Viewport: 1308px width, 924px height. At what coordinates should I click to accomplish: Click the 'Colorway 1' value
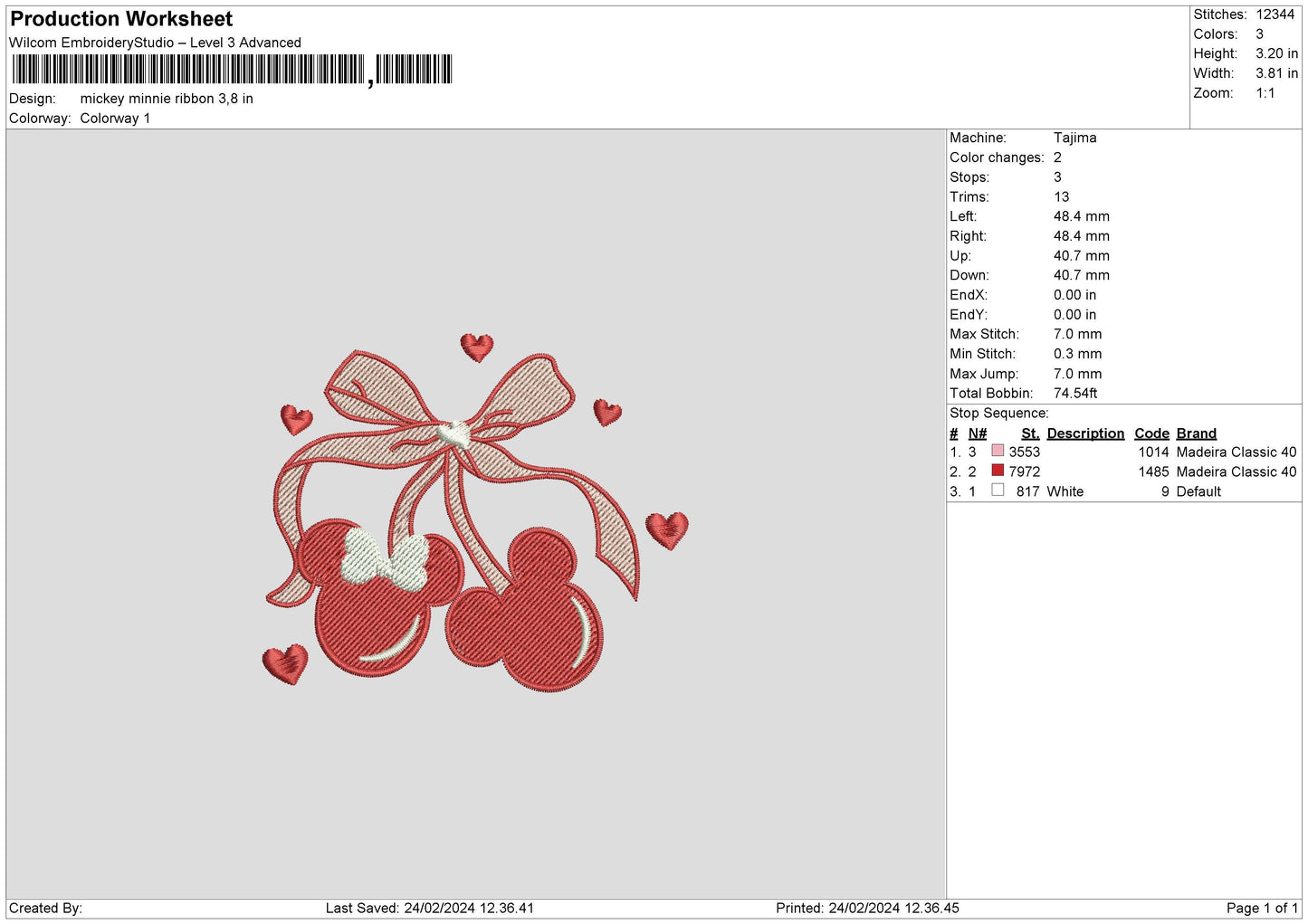click(115, 119)
